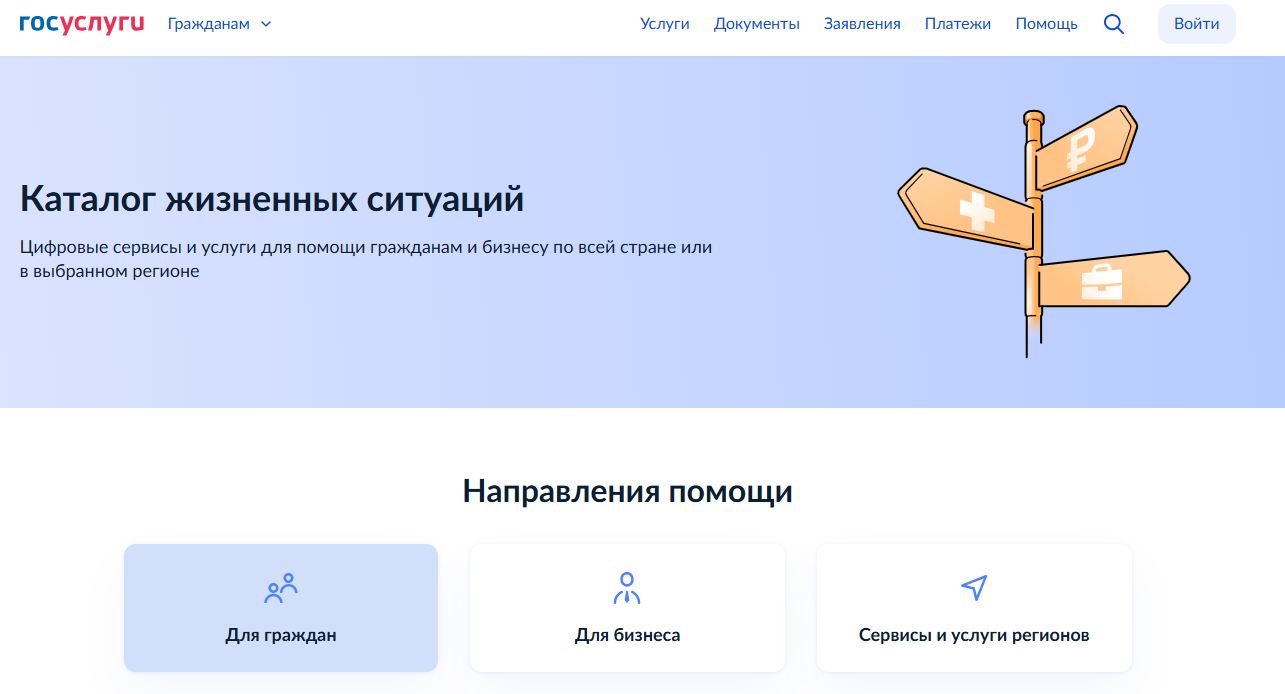Open the Услуги menu item

pyautogui.click(x=665, y=24)
